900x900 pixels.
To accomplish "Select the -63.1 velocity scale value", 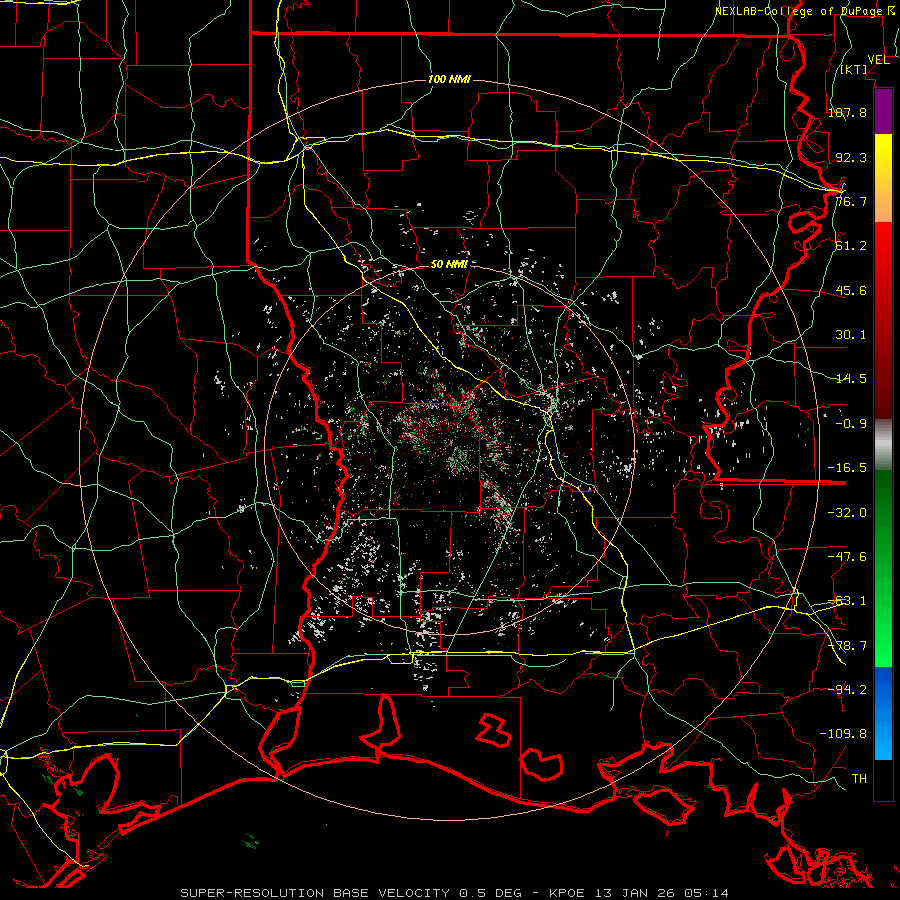I will click(x=847, y=601).
